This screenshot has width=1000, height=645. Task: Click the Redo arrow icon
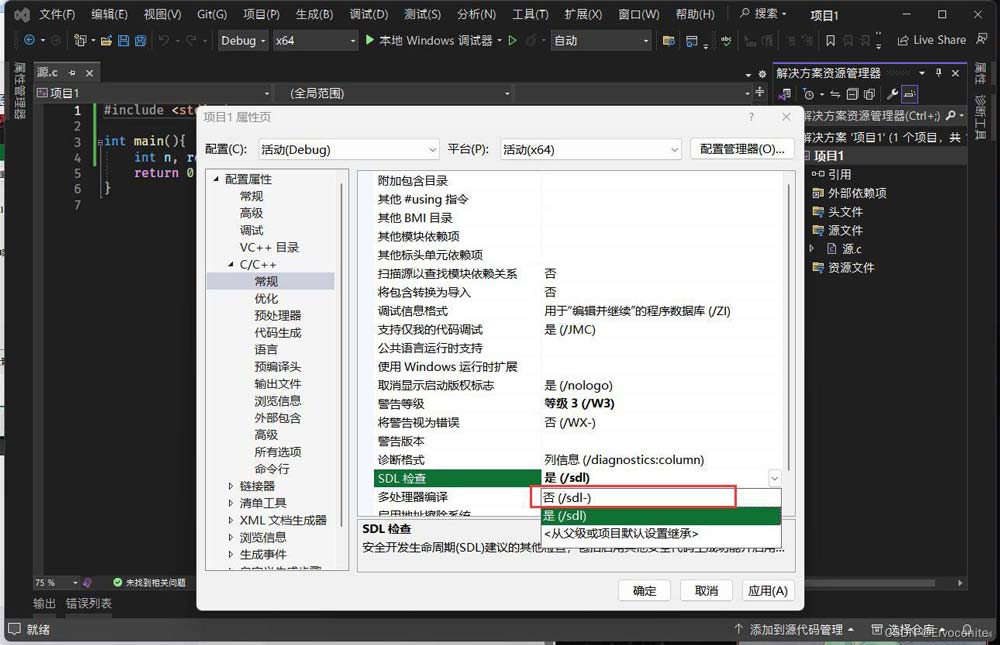tap(190, 40)
